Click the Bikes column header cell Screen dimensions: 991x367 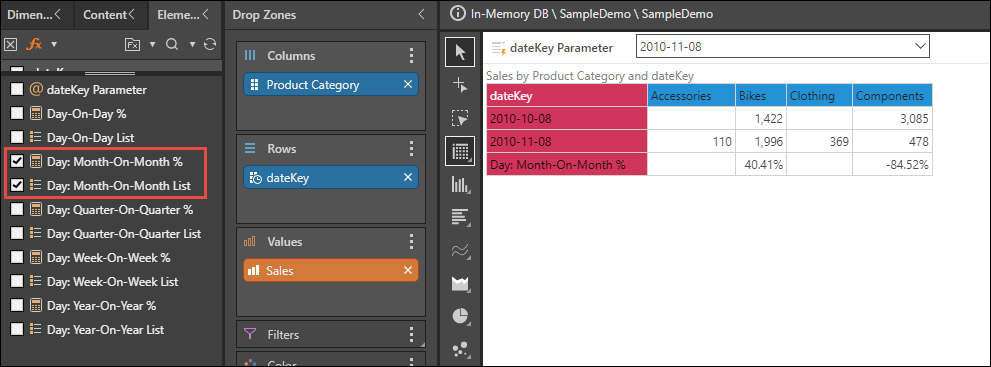coord(760,96)
